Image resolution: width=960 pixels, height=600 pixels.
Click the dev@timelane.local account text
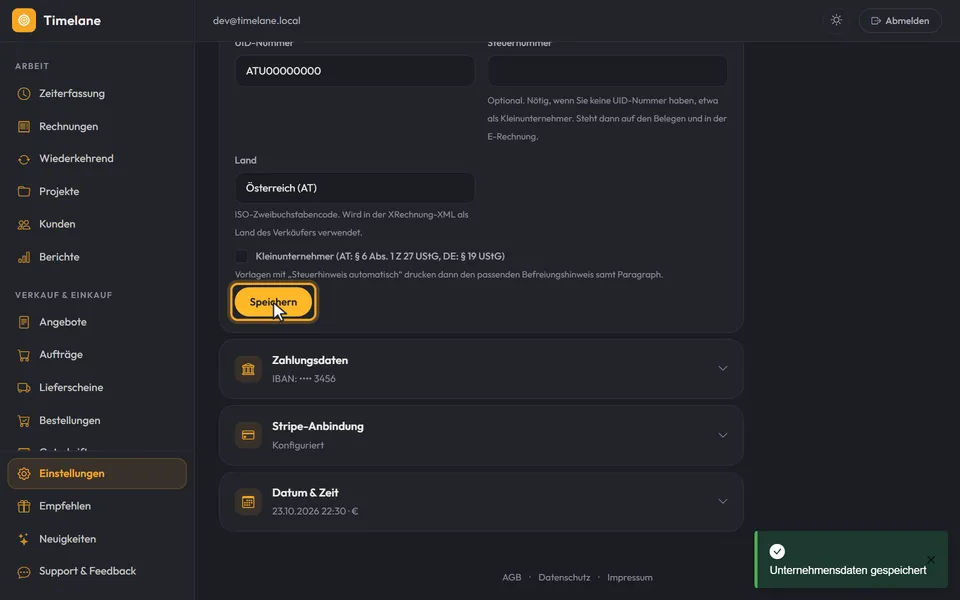tap(257, 21)
